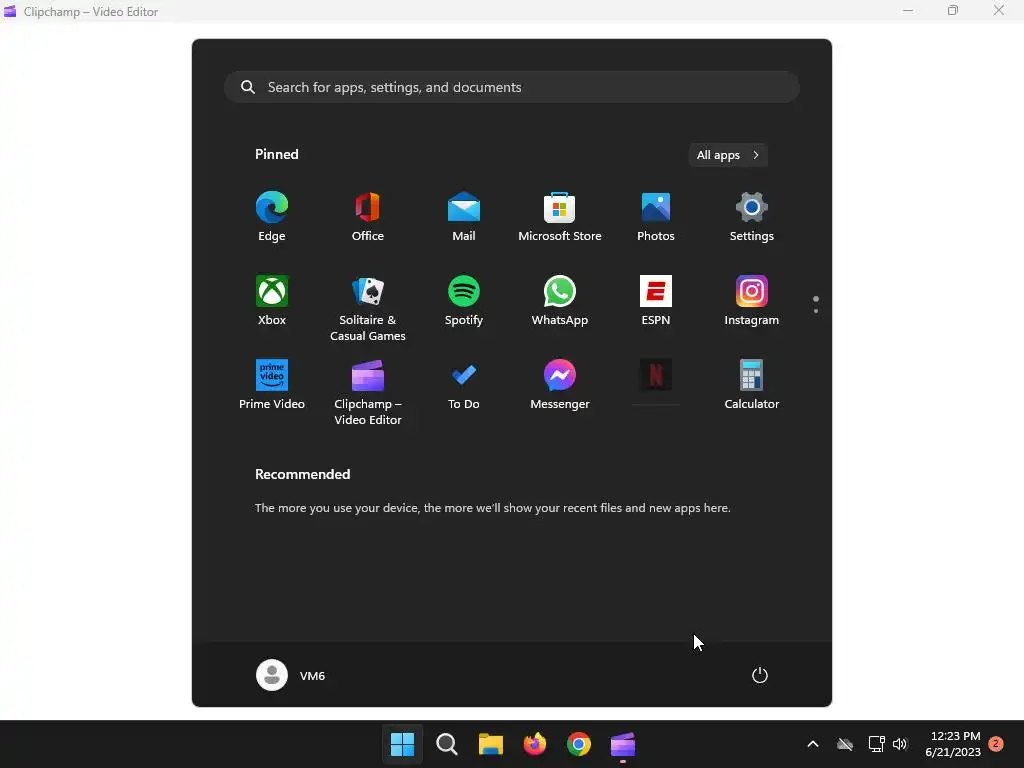Launch the To Do app
1024x768 pixels.
464,385
